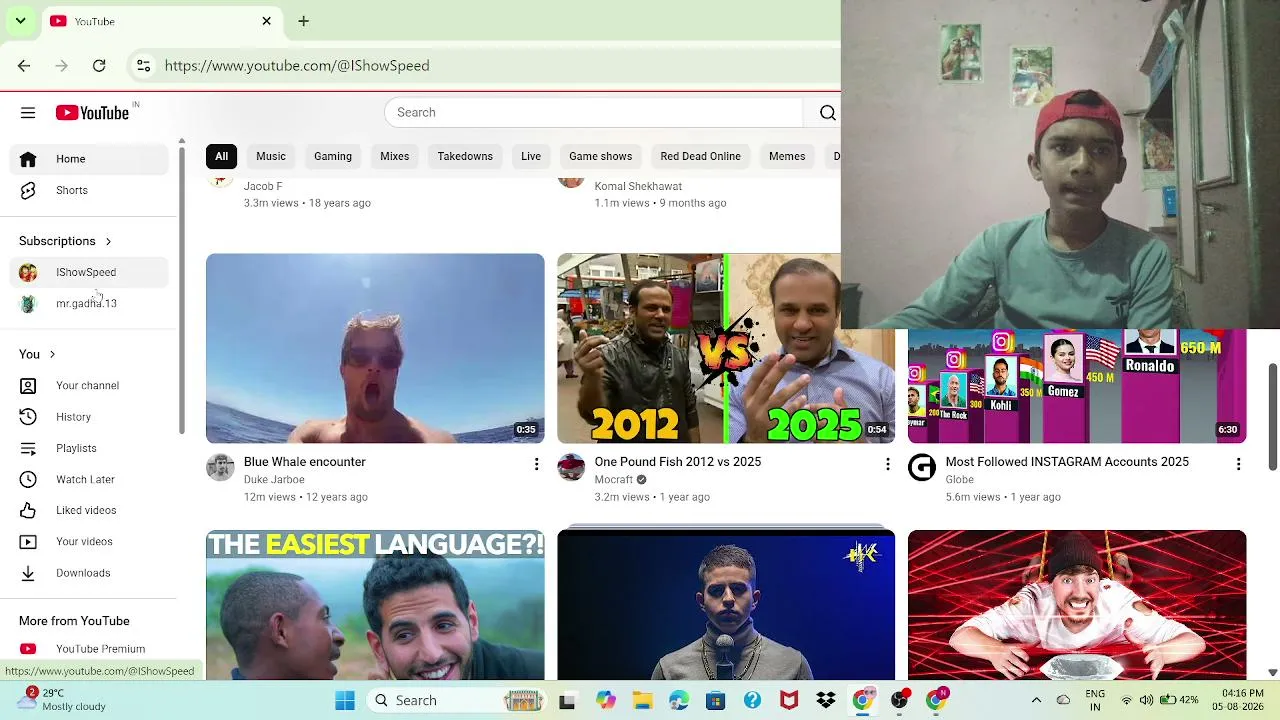Open Microsoft Store from the taskbar
1280x720 pixels.
click(715, 701)
